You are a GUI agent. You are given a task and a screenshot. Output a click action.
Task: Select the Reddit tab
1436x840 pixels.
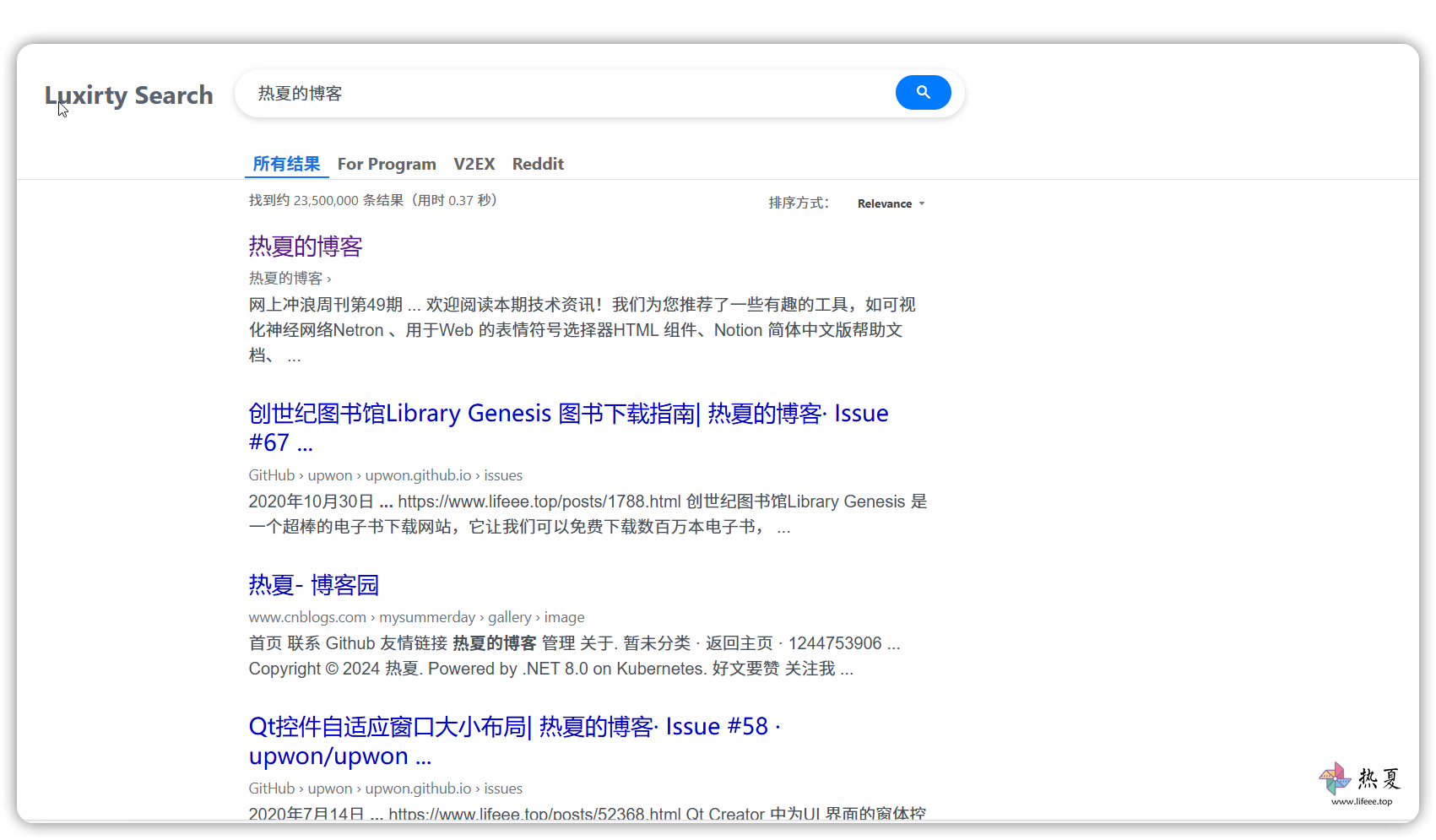(538, 164)
